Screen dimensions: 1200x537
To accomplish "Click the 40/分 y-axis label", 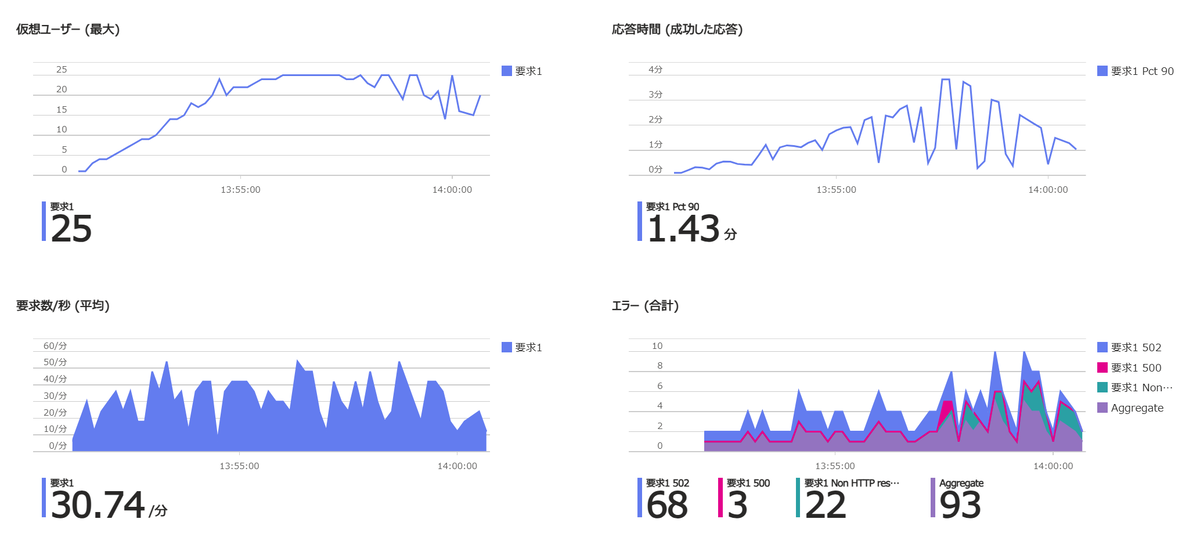I will 54,379.
